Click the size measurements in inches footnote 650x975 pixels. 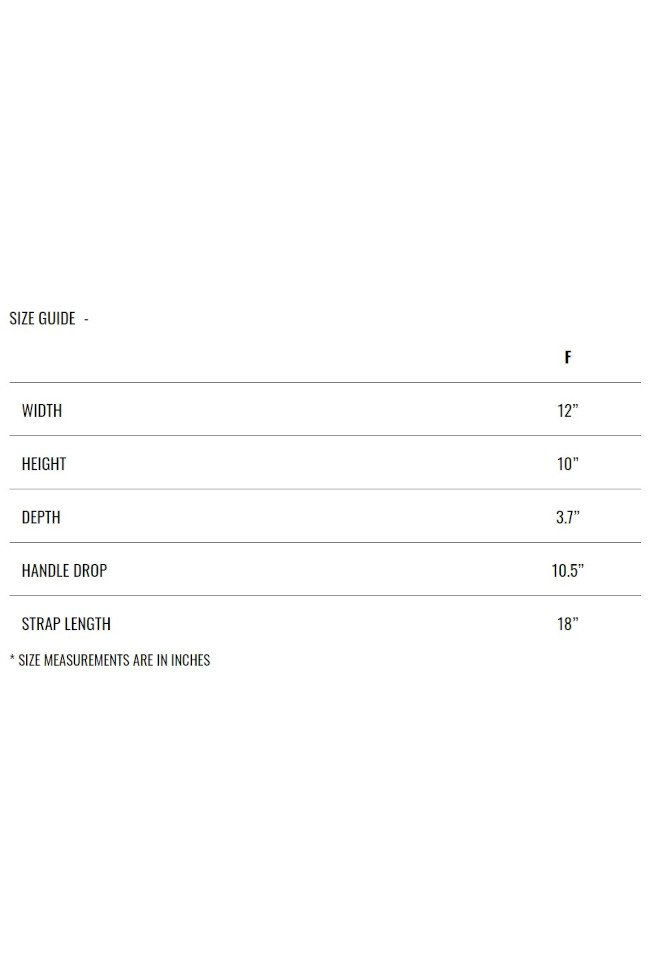(110, 660)
